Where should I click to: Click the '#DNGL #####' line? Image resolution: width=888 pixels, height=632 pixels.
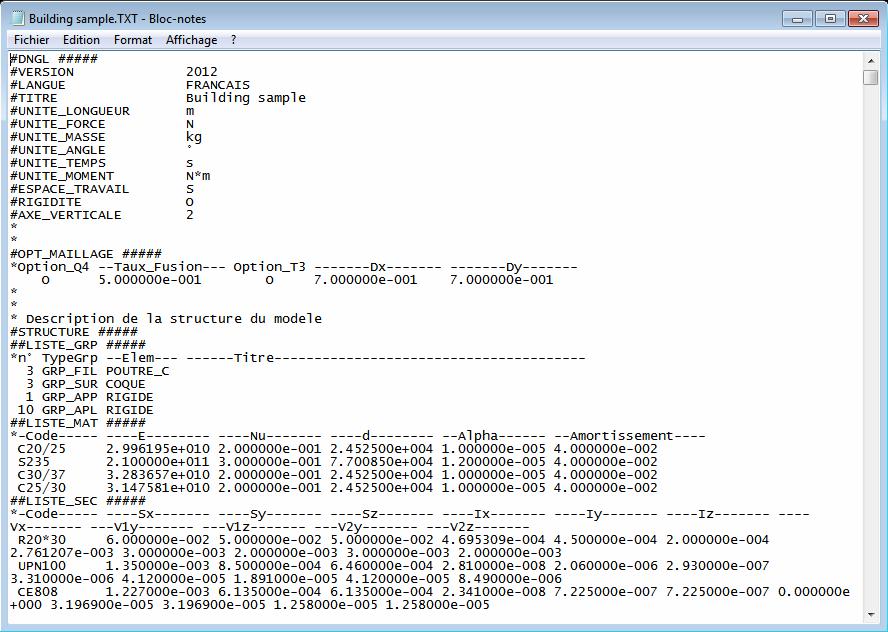click(x=54, y=59)
